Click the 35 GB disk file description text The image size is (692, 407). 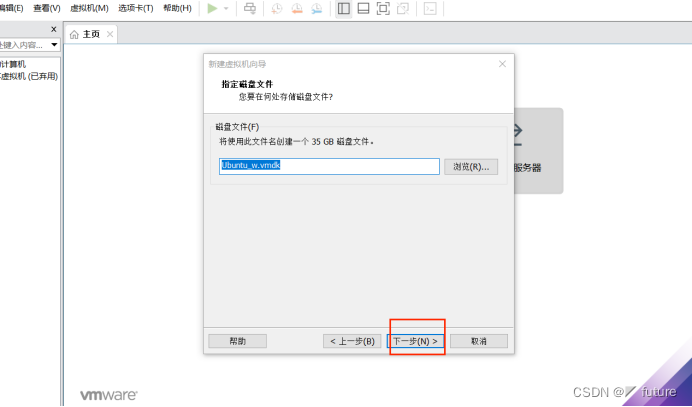click(x=297, y=142)
